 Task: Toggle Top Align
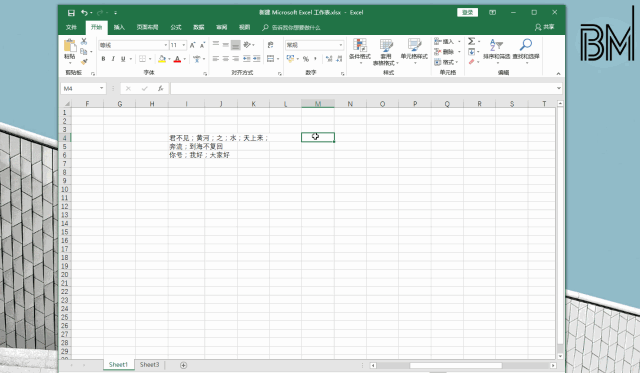[216, 44]
